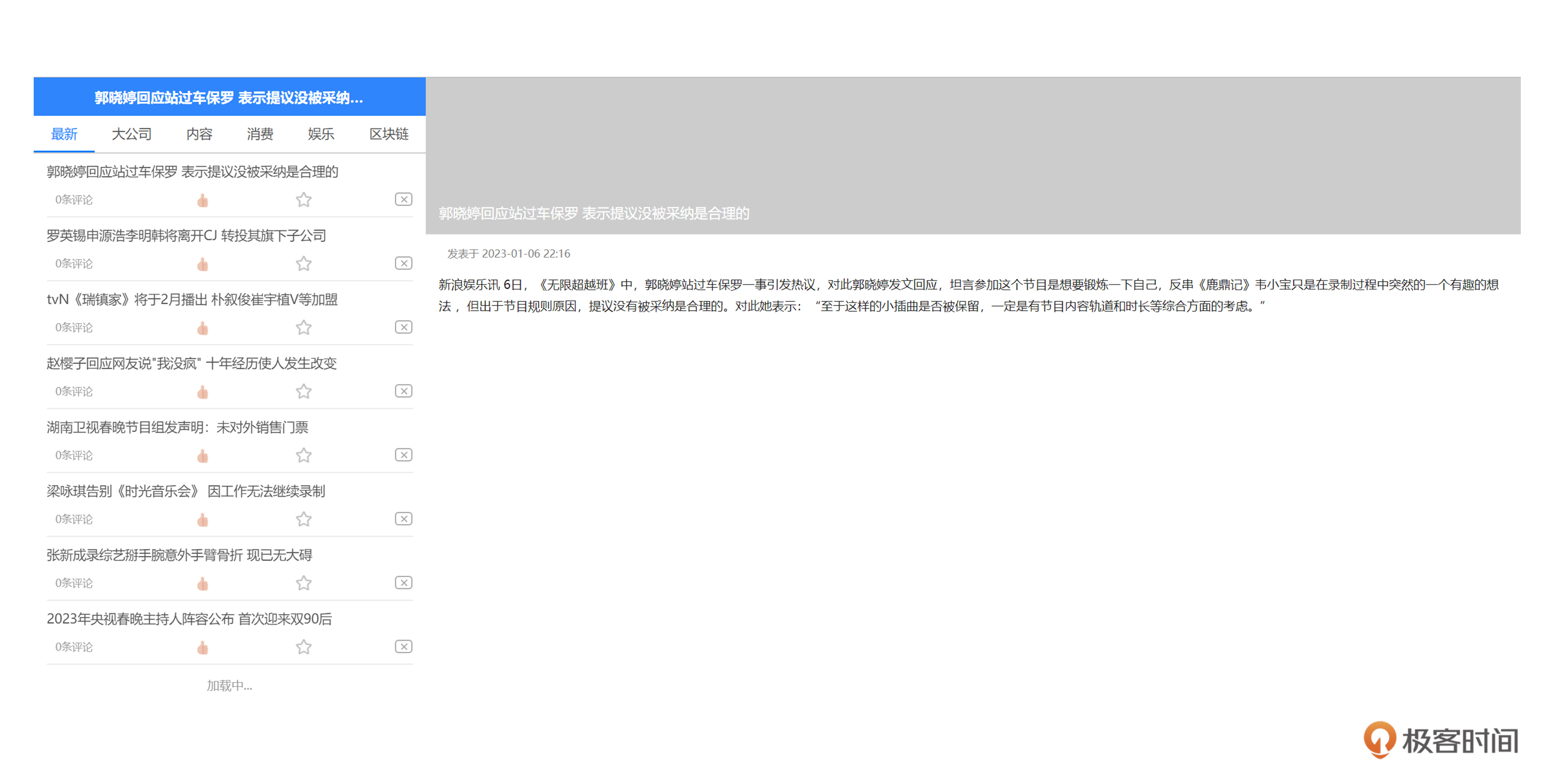Star the 2023年央视春晚 article
Image resolution: width=1554 pixels, height=784 pixels.
304,648
